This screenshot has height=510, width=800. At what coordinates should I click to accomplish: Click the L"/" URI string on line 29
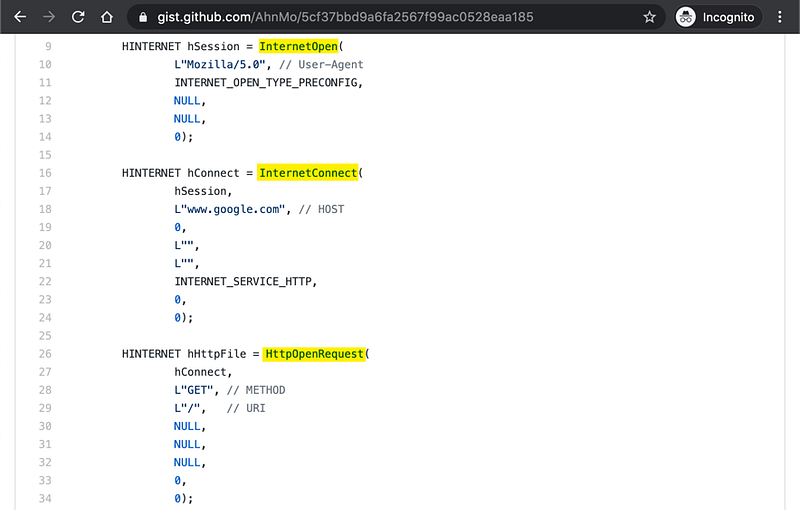point(187,408)
